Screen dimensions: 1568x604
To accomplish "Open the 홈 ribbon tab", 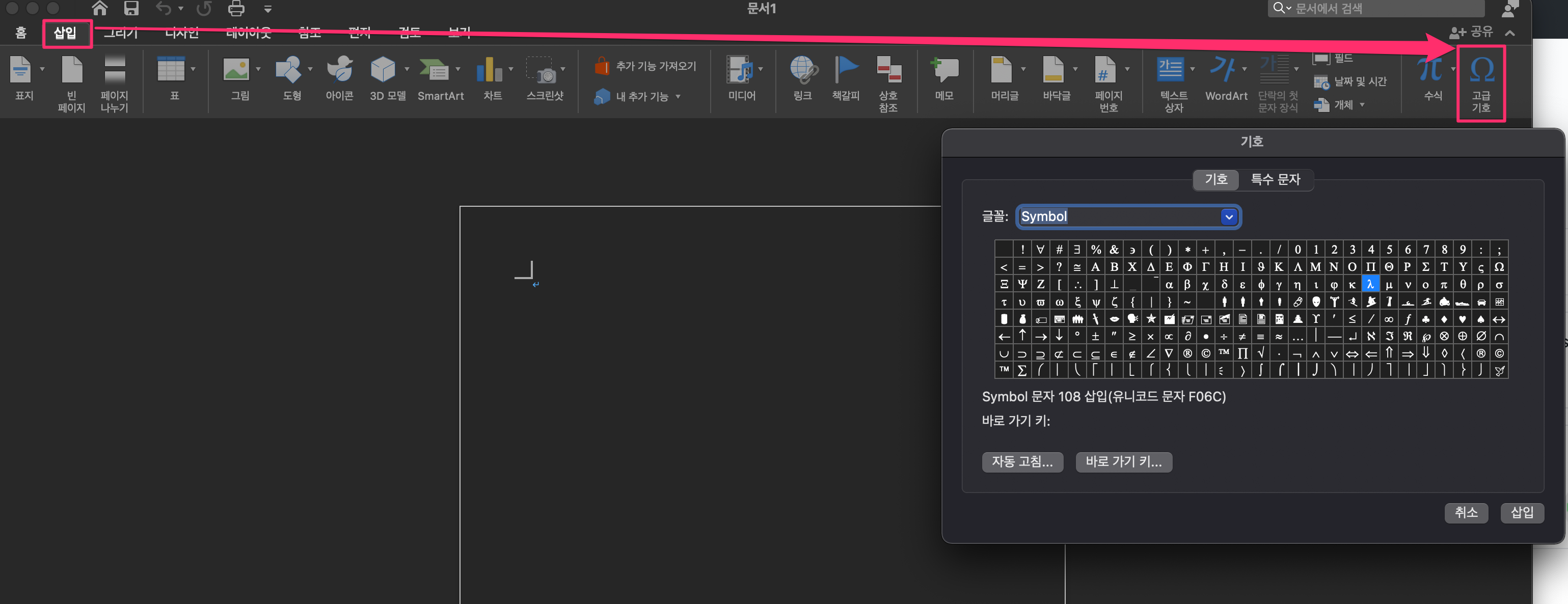I will (21, 33).
